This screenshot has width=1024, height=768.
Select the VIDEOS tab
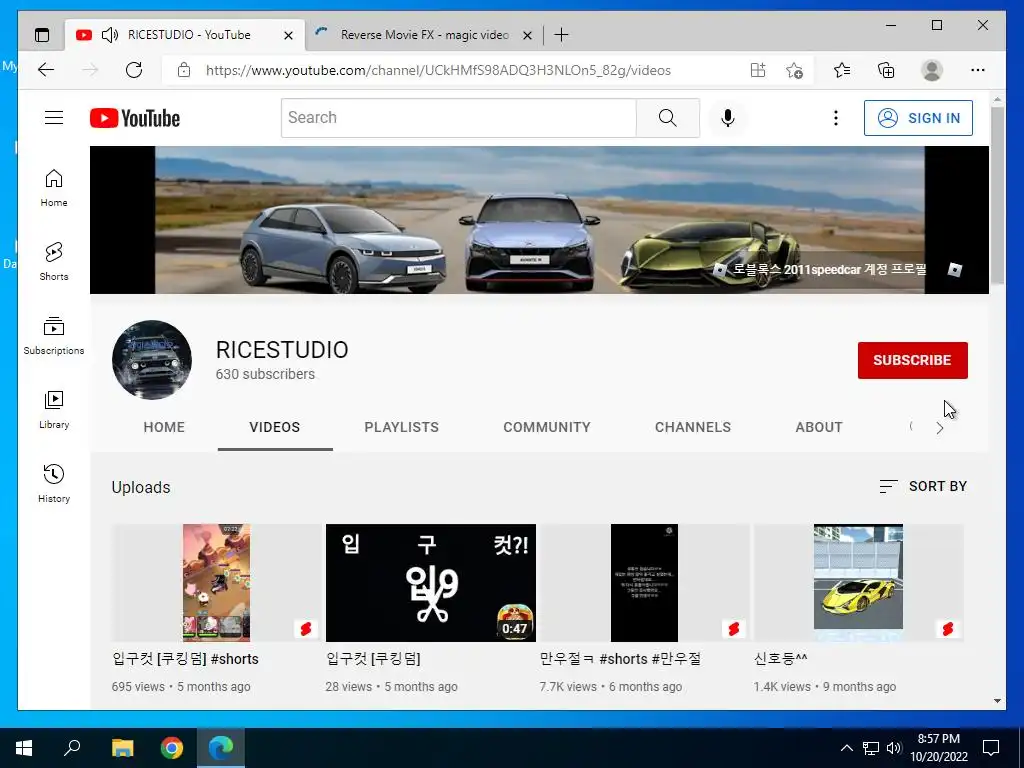tap(274, 427)
